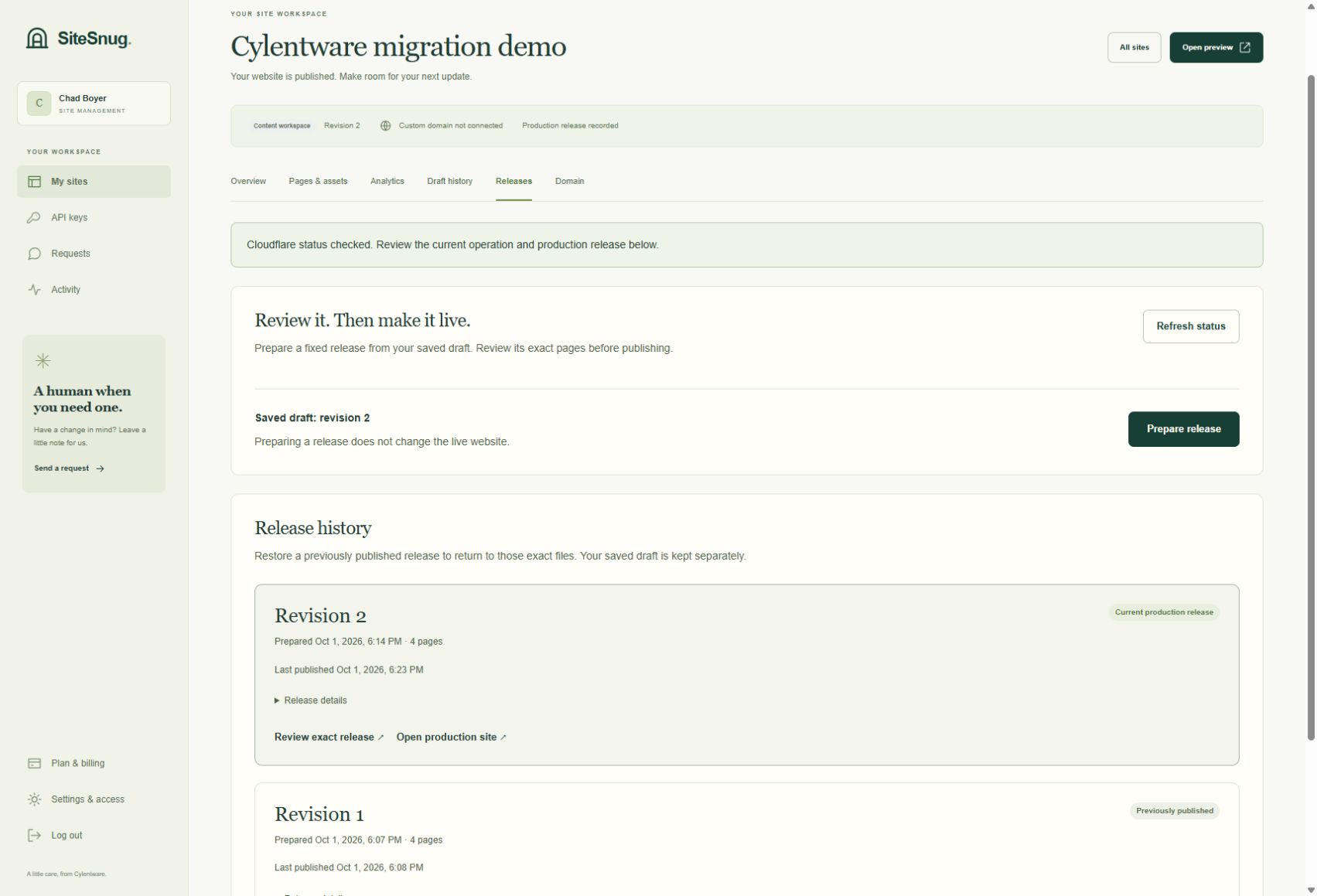Open Plan & billing in the sidebar
The image size is (1317, 896).
pyautogui.click(x=94, y=764)
